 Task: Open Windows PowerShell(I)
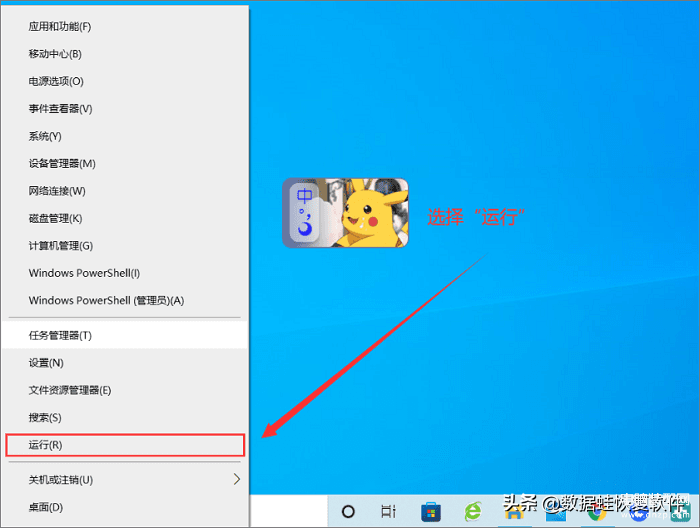[x=125, y=273]
